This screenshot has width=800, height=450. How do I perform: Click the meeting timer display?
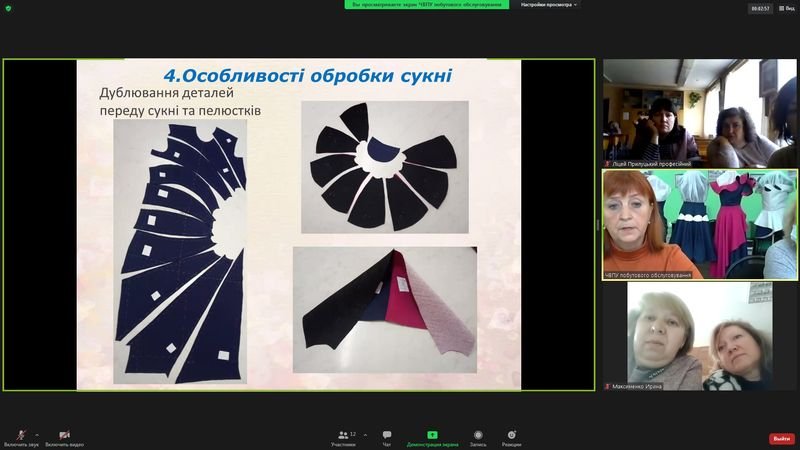[761, 8]
